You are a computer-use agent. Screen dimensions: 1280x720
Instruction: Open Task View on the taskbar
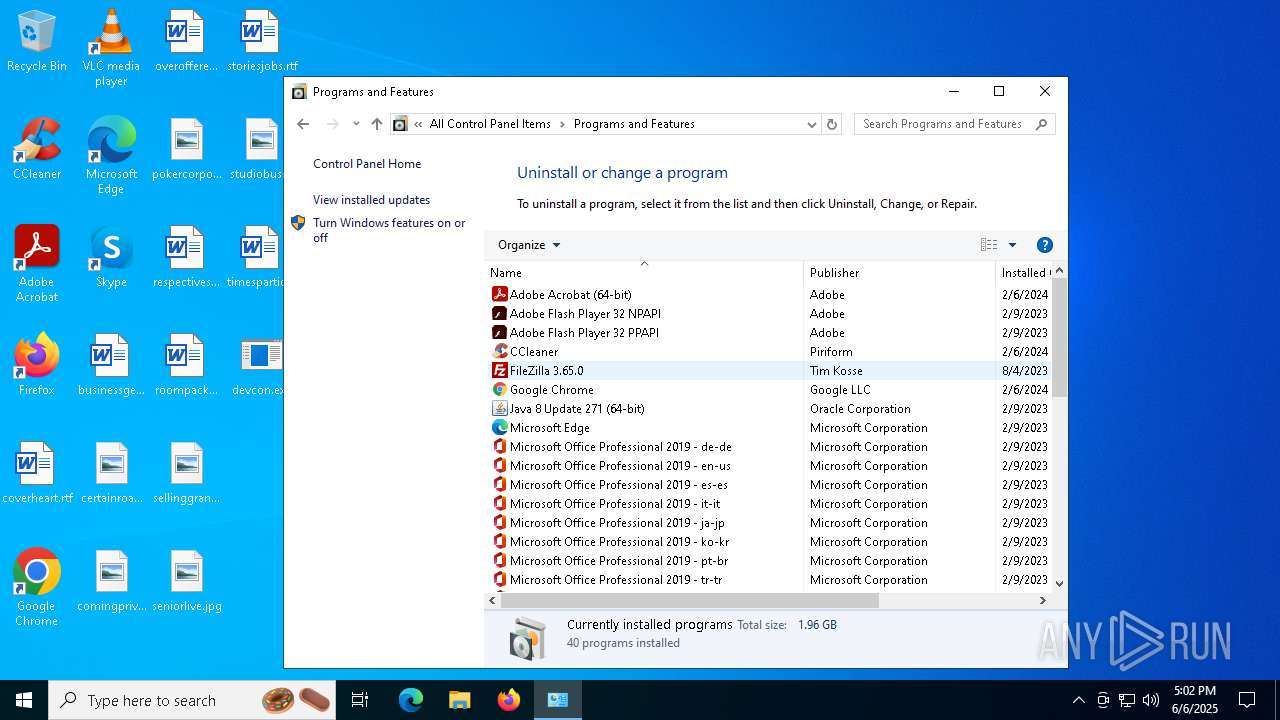(x=360, y=700)
